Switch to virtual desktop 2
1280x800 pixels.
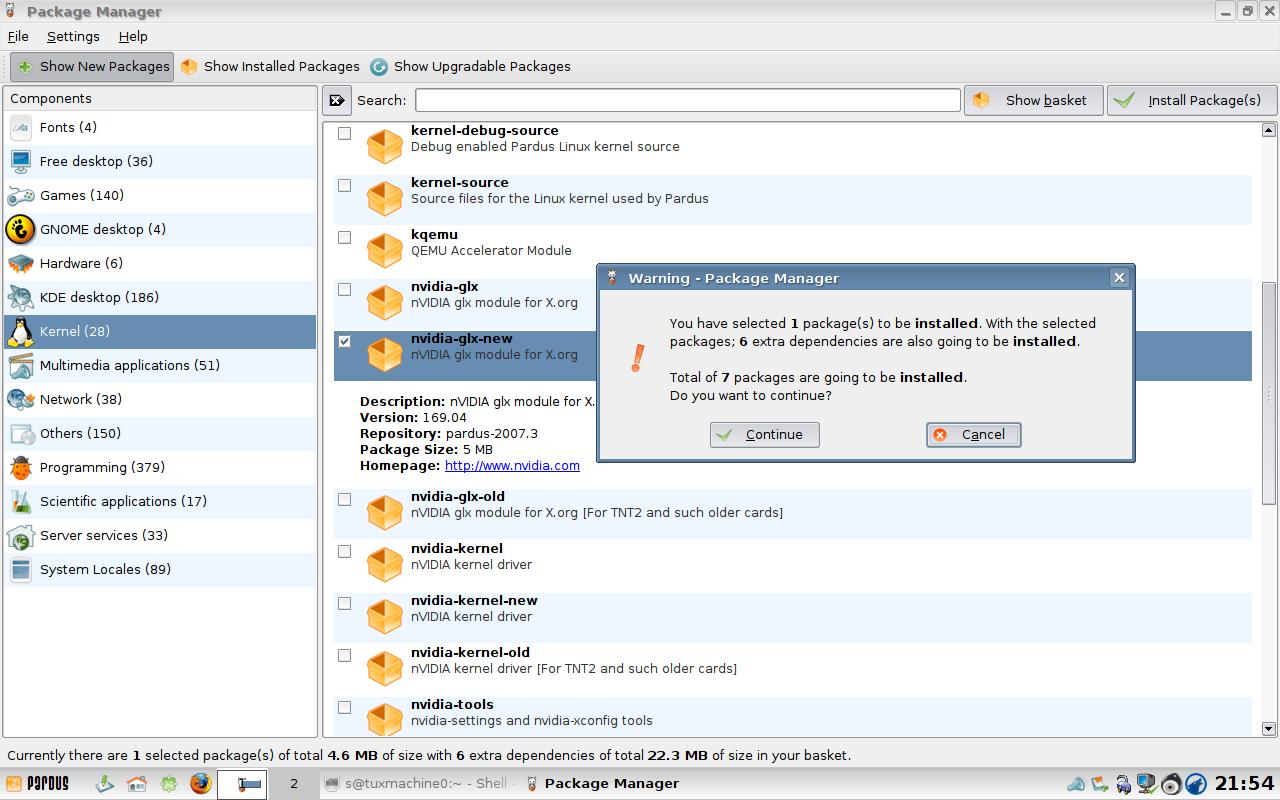293,784
